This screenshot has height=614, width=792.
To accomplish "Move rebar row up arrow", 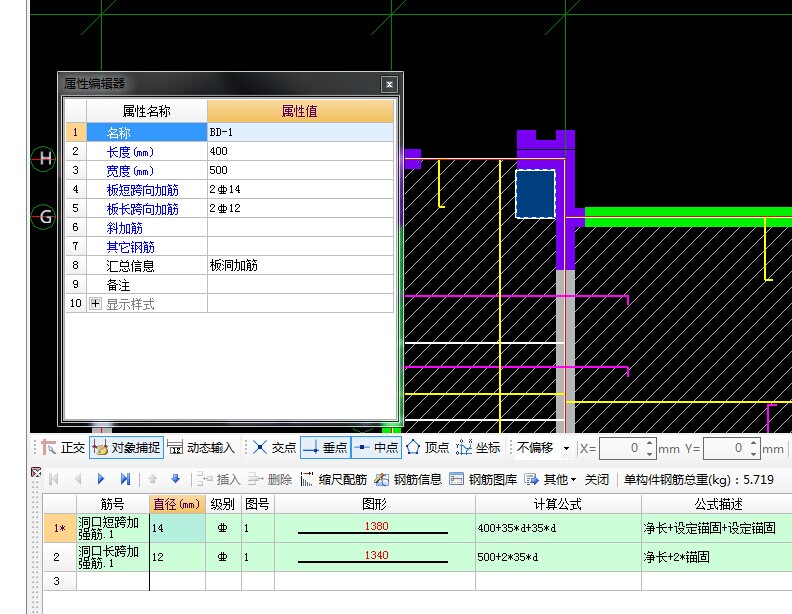I will click(x=153, y=479).
